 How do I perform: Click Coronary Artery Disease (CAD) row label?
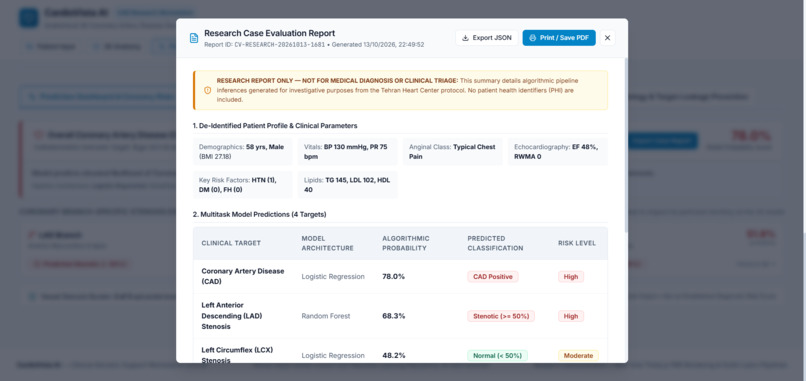243,276
